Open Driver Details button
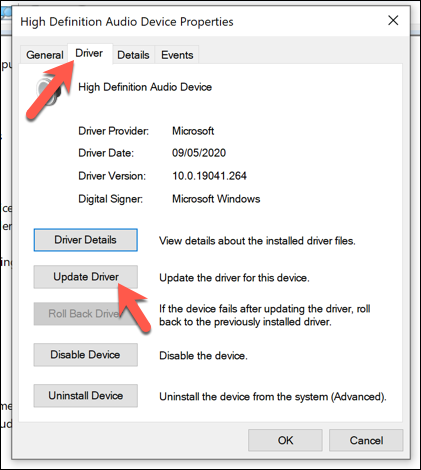421x470 pixels. click(85, 240)
